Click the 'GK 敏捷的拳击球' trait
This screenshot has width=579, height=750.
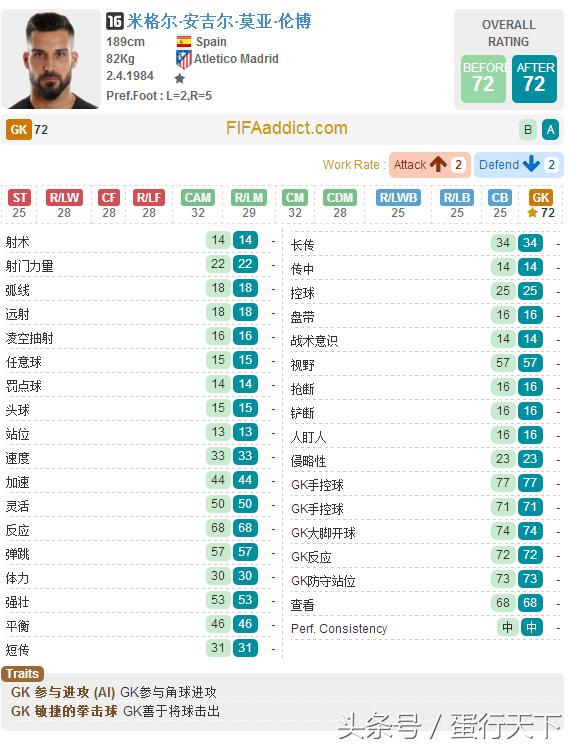64,711
